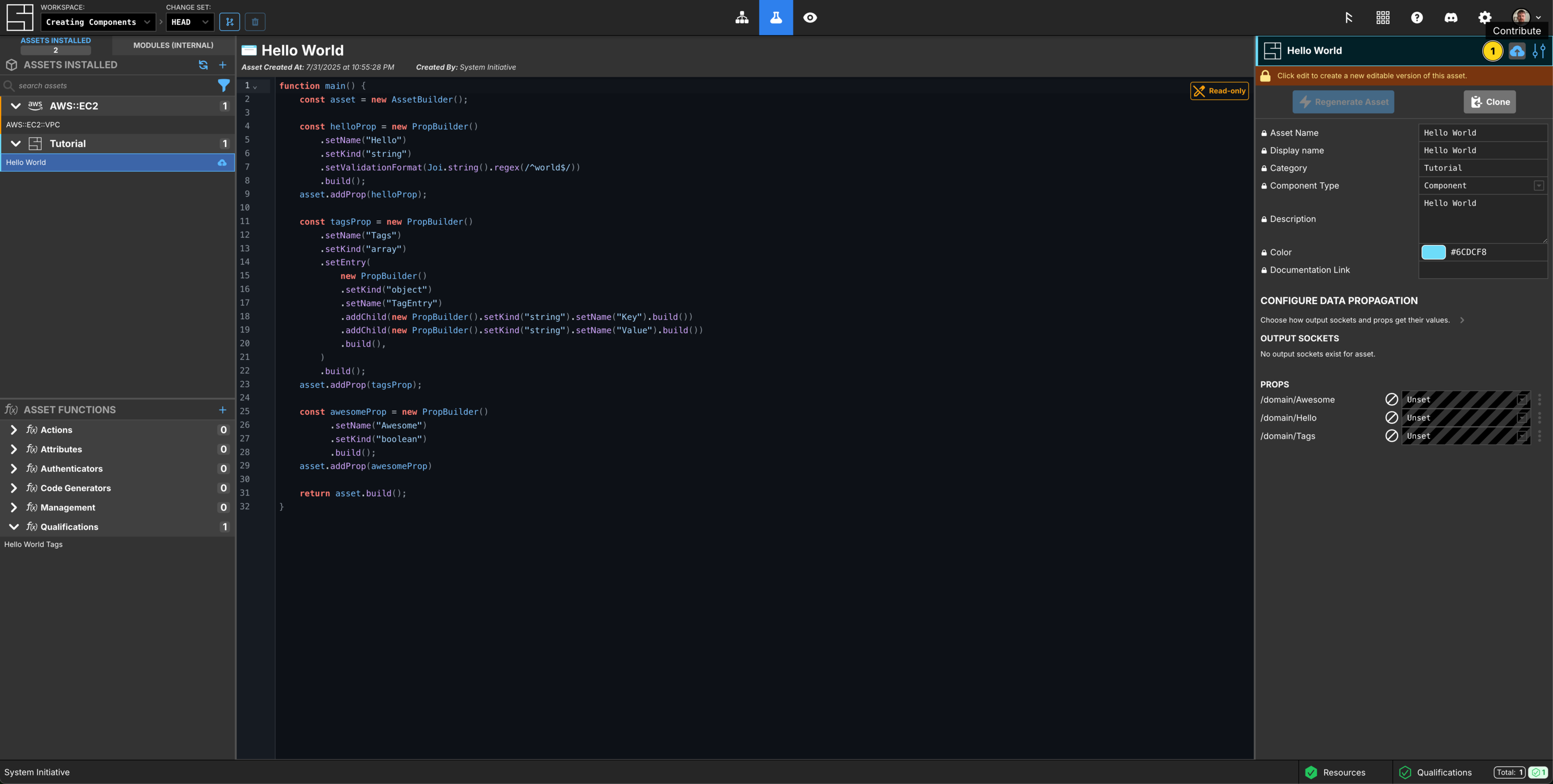Collapse the AWS::EC2 asset group
This screenshot has width=1553, height=784.
[x=16, y=106]
